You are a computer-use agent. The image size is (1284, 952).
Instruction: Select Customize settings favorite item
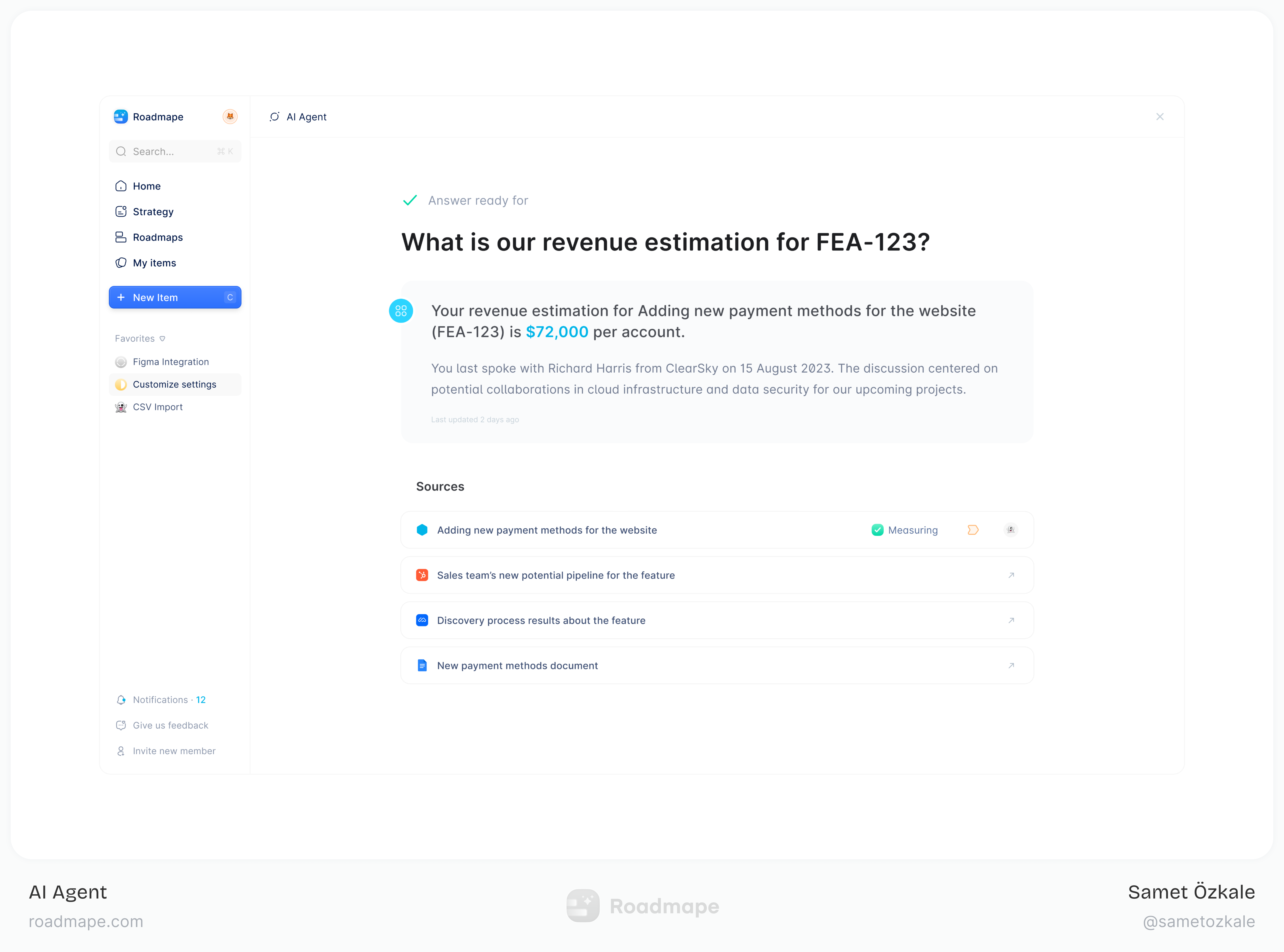[174, 384]
